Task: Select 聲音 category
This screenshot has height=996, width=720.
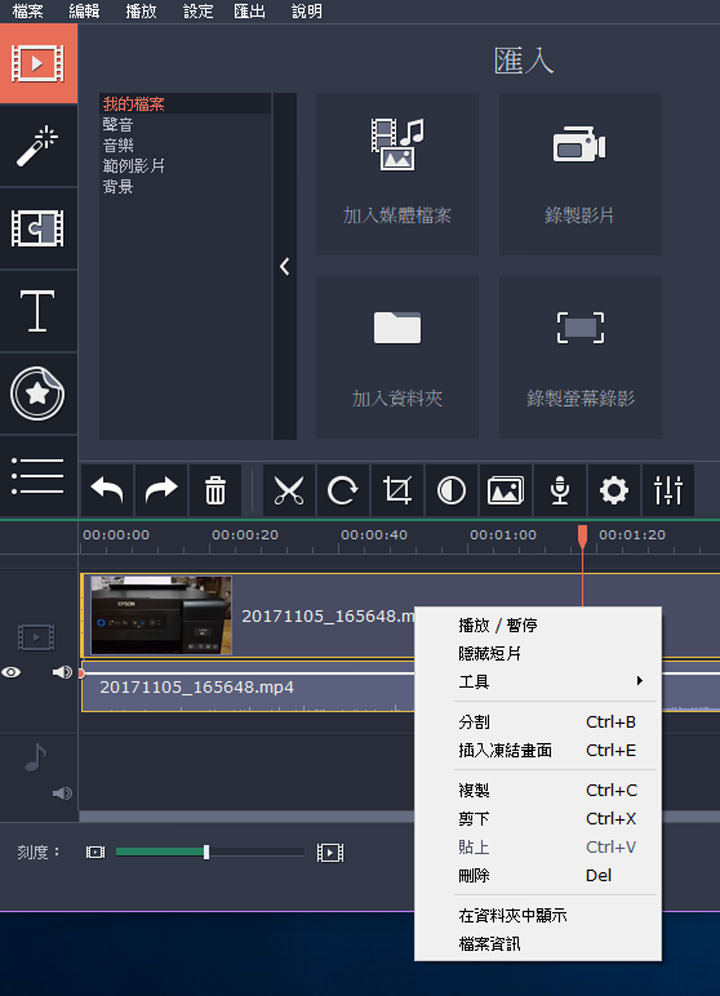Action: pos(185,124)
